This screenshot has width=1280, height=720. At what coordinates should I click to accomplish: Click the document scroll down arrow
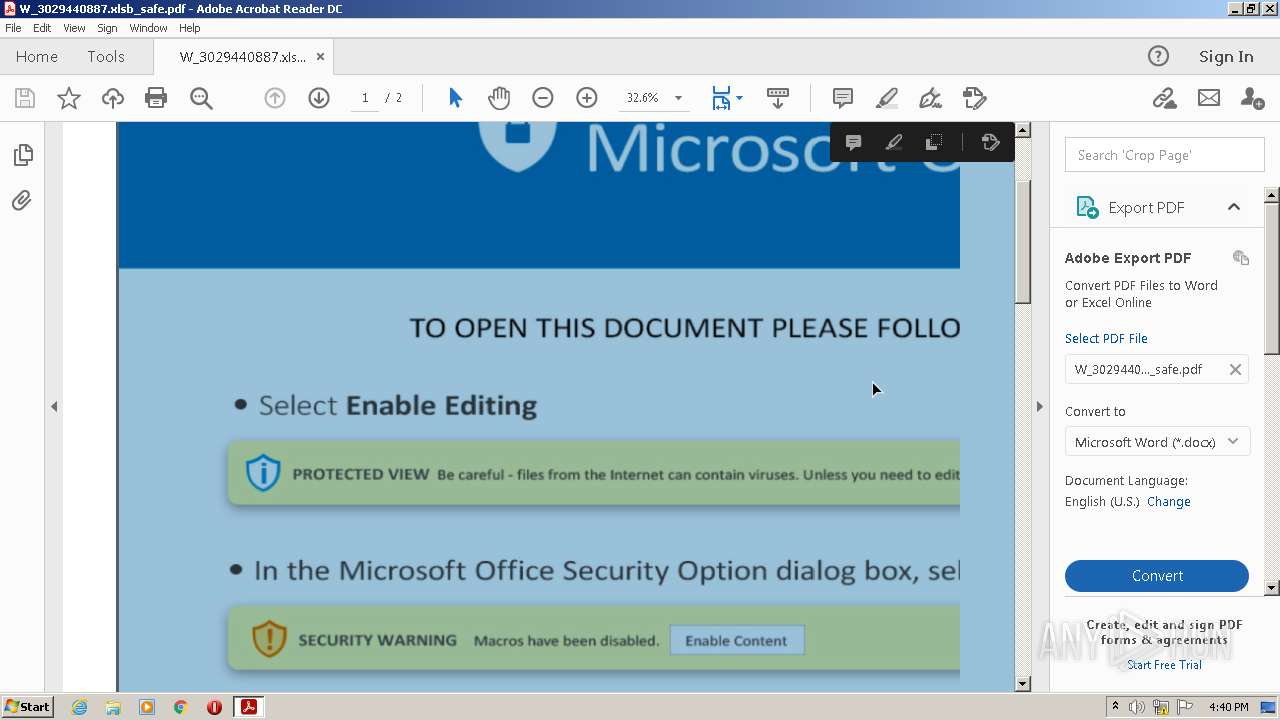click(x=1022, y=684)
